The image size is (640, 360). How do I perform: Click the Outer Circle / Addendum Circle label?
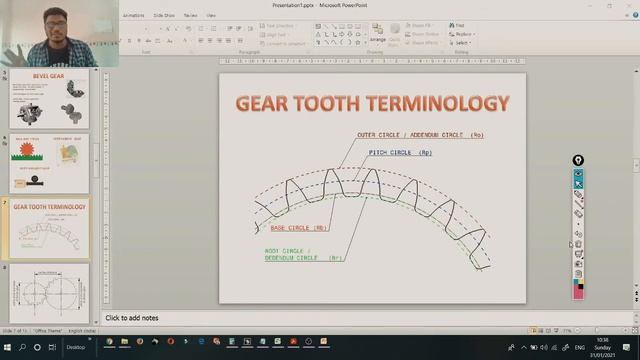pyautogui.click(x=420, y=135)
